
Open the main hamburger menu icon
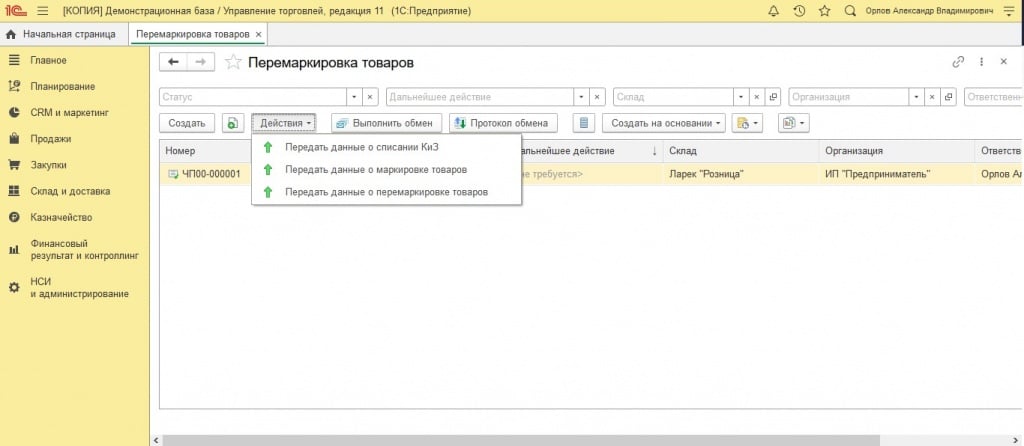(42, 11)
